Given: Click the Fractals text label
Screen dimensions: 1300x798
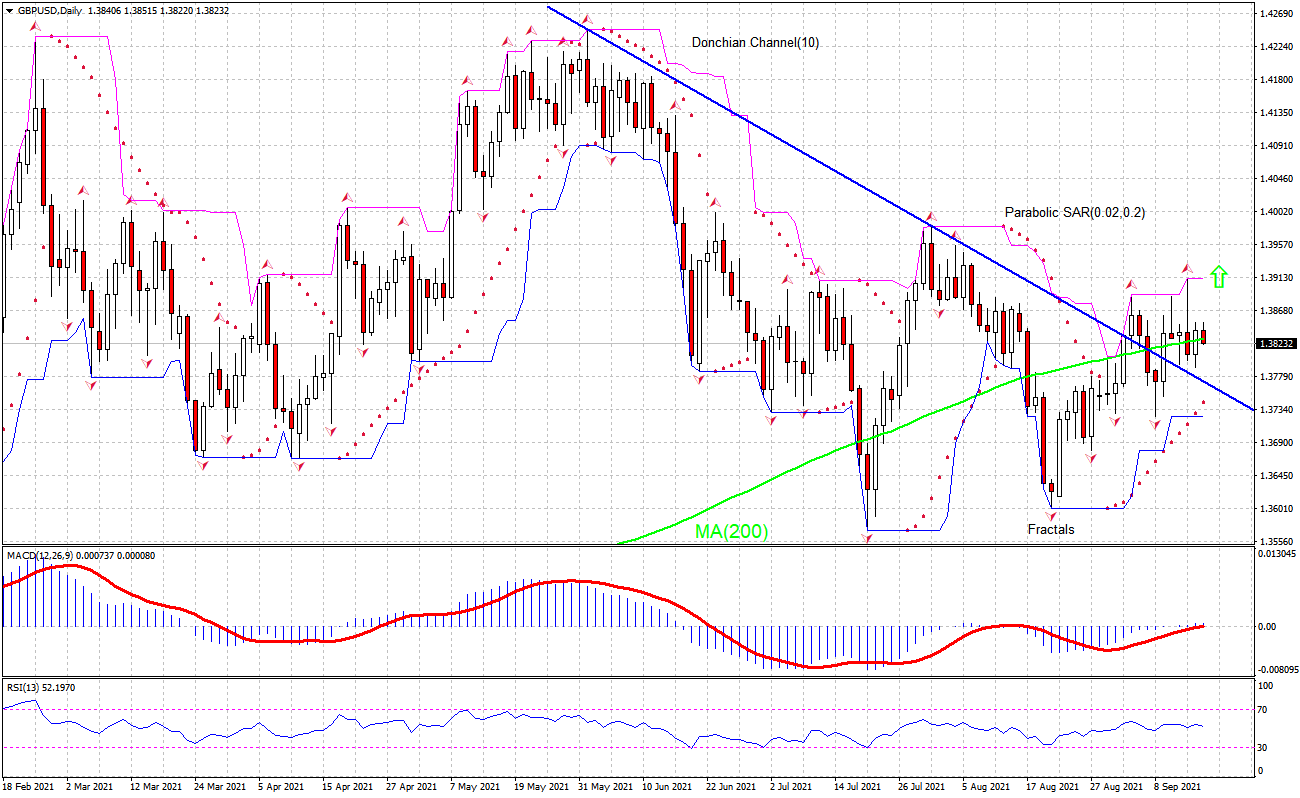Looking at the screenshot, I should click(1051, 529).
